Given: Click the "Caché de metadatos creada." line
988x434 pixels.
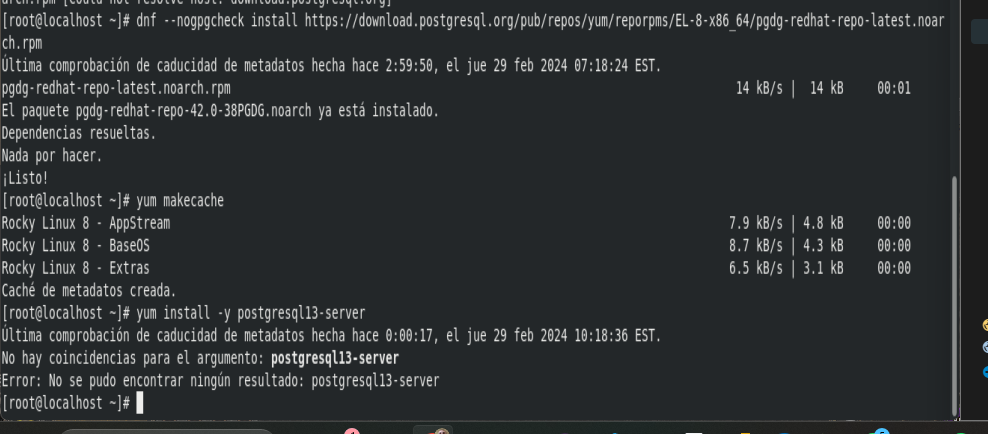Looking at the screenshot, I should coord(89,290).
